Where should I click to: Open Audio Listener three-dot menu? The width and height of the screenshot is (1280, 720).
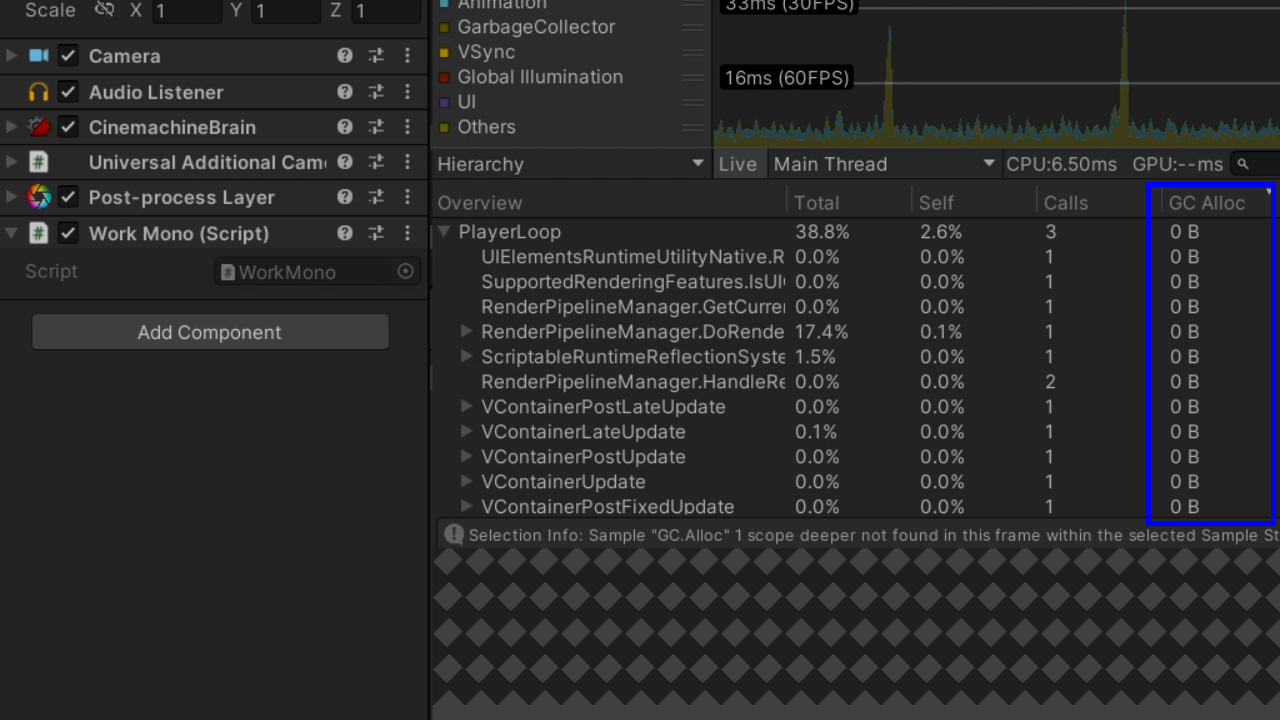coord(407,92)
